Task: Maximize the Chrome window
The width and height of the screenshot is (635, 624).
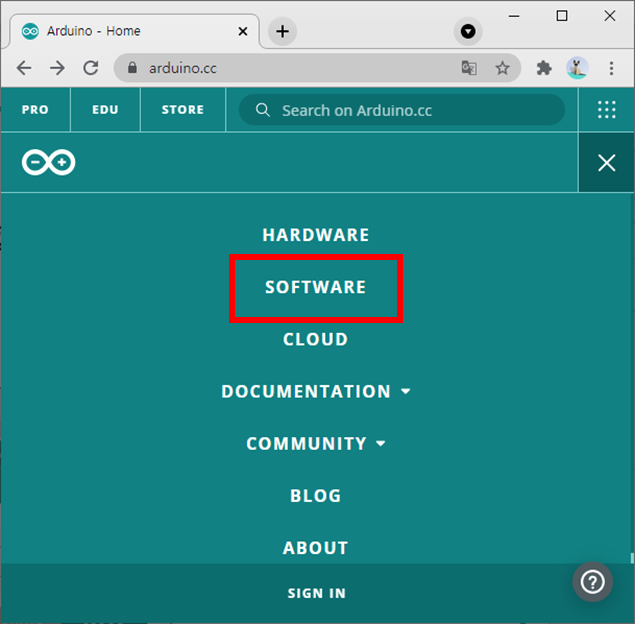Action: pos(562,16)
